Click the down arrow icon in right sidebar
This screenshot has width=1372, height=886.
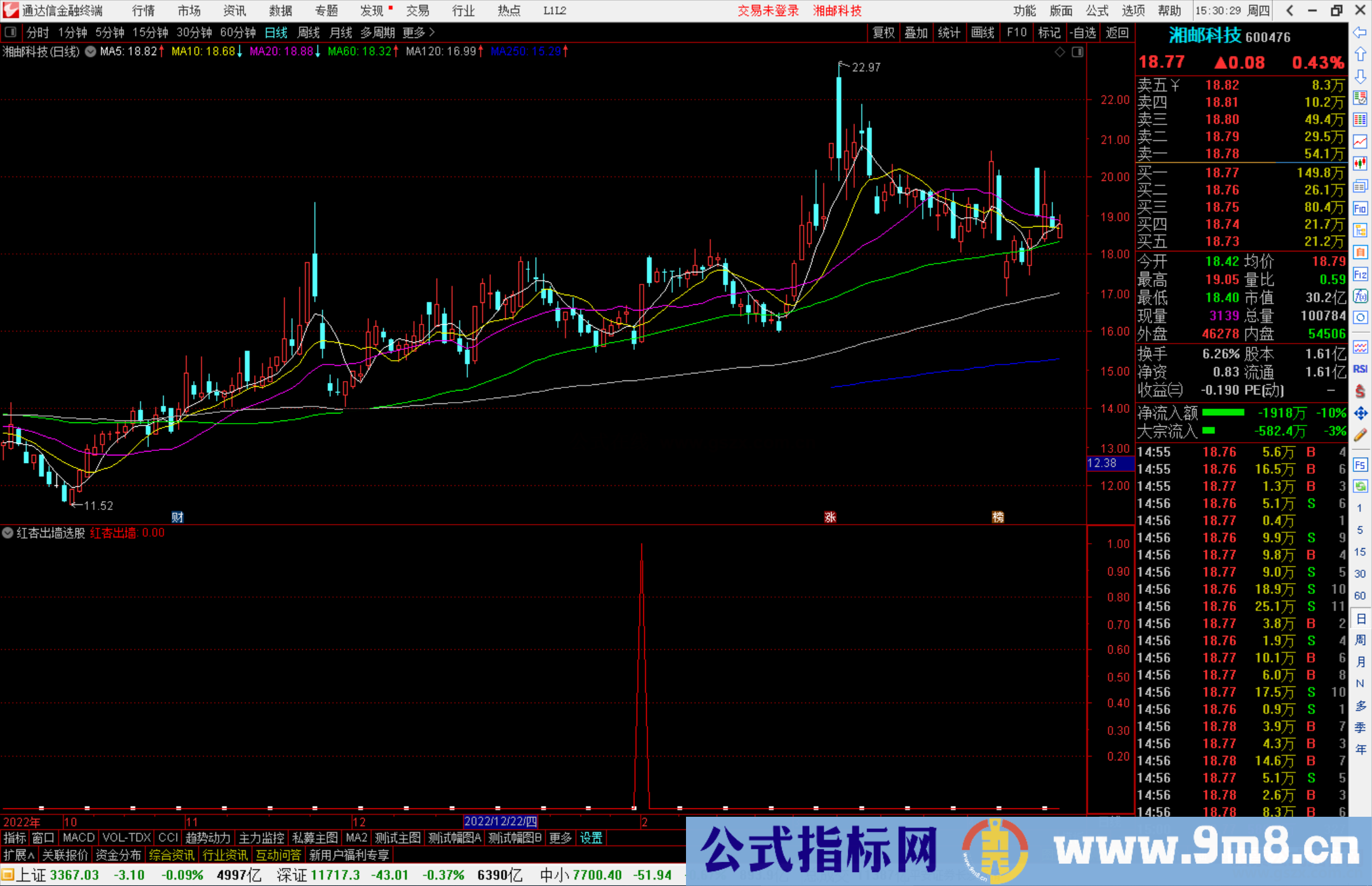pyautogui.click(x=1360, y=76)
